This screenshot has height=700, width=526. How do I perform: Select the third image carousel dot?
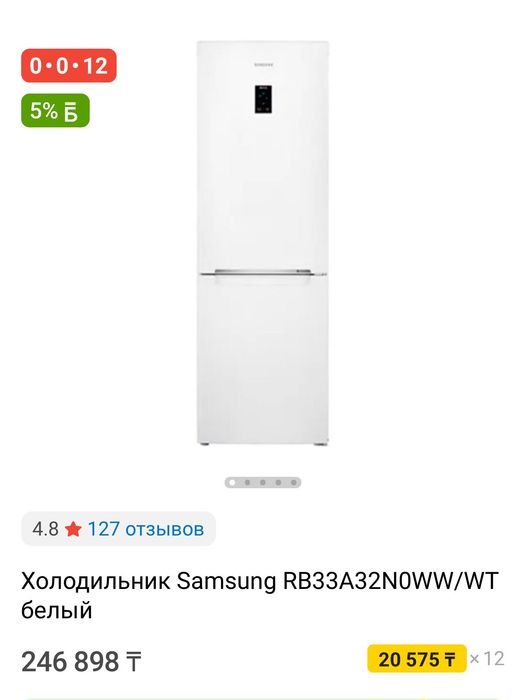tap(263, 482)
